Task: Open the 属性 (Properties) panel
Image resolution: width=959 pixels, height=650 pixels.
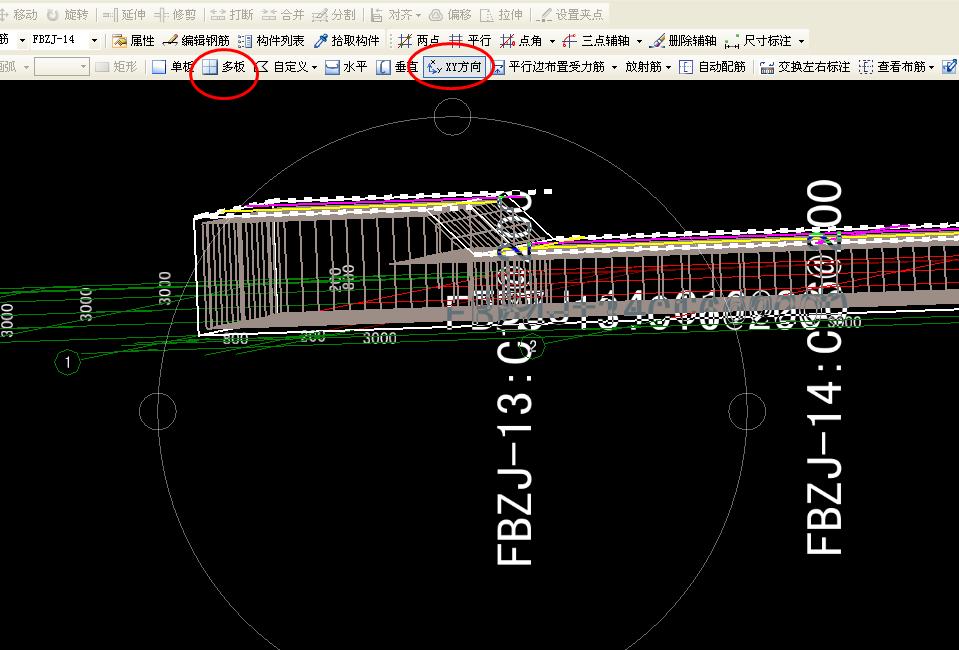Action: [x=133, y=40]
